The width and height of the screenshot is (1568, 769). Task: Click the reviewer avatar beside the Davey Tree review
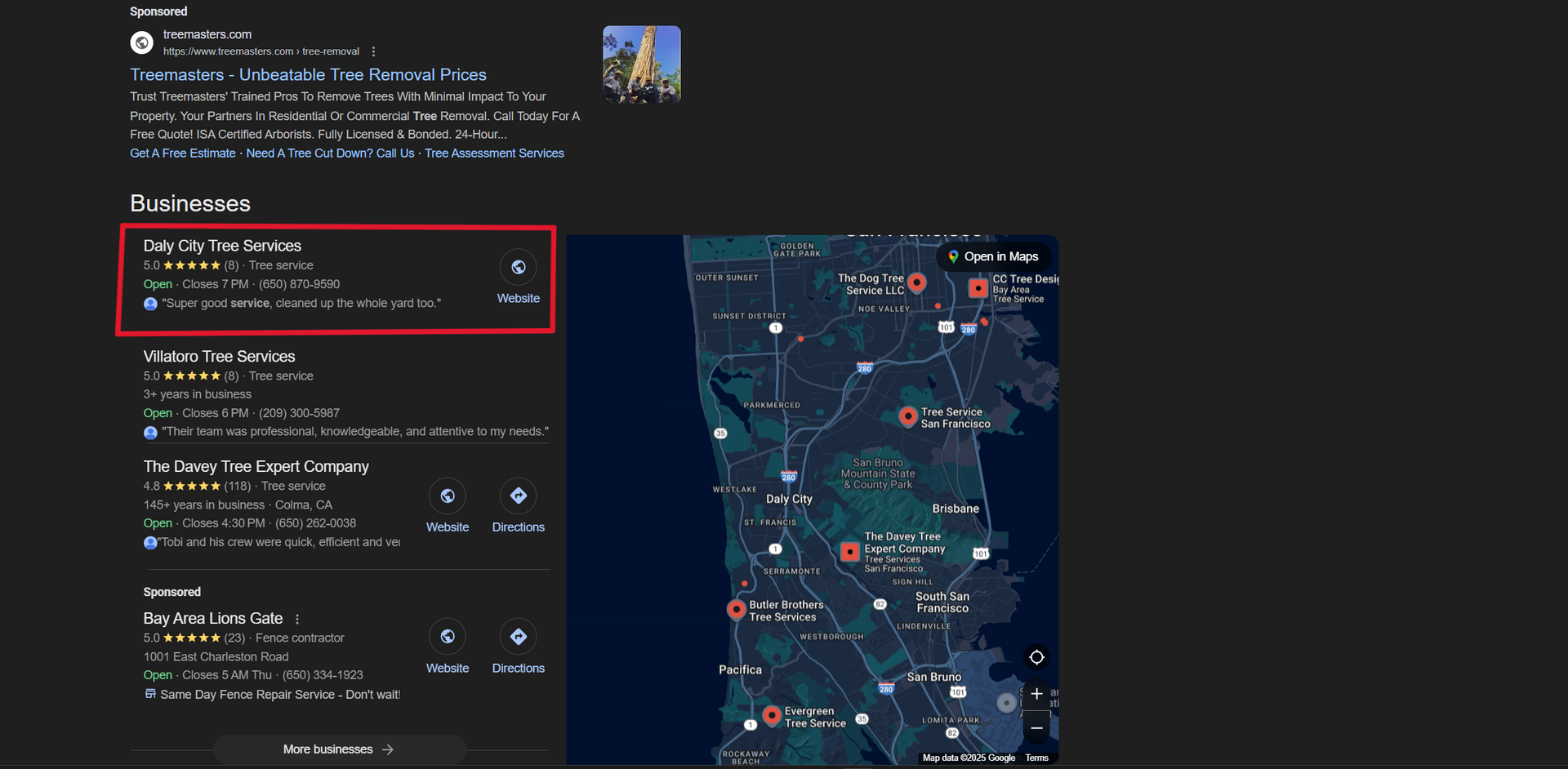150,543
